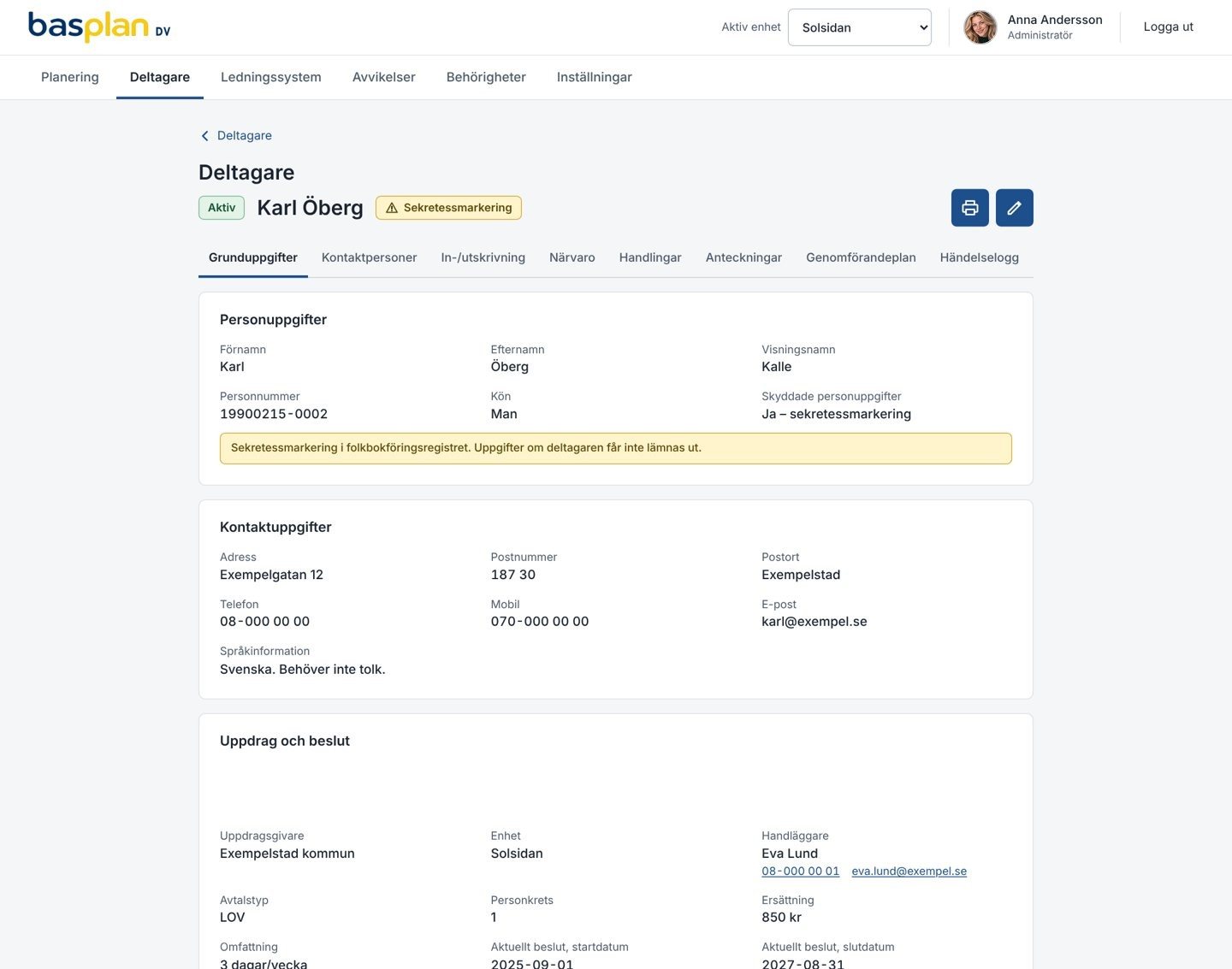View the Händelselogg tab
The height and width of the screenshot is (969, 1232).
[980, 257]
